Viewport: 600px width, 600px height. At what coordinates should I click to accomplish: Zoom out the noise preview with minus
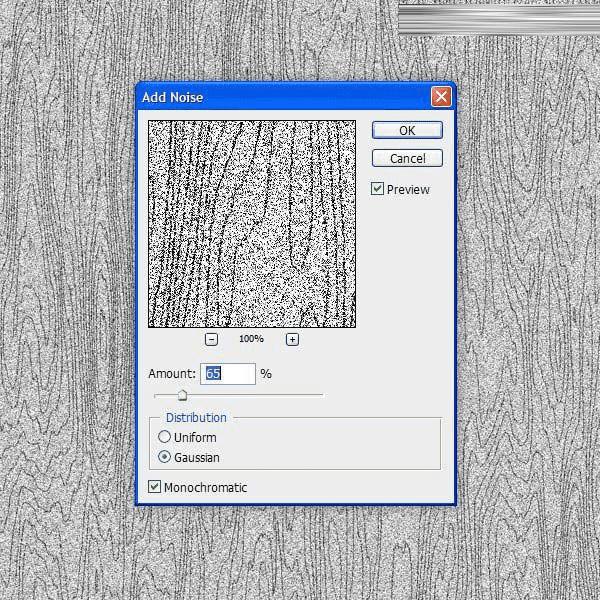(211, 339)
